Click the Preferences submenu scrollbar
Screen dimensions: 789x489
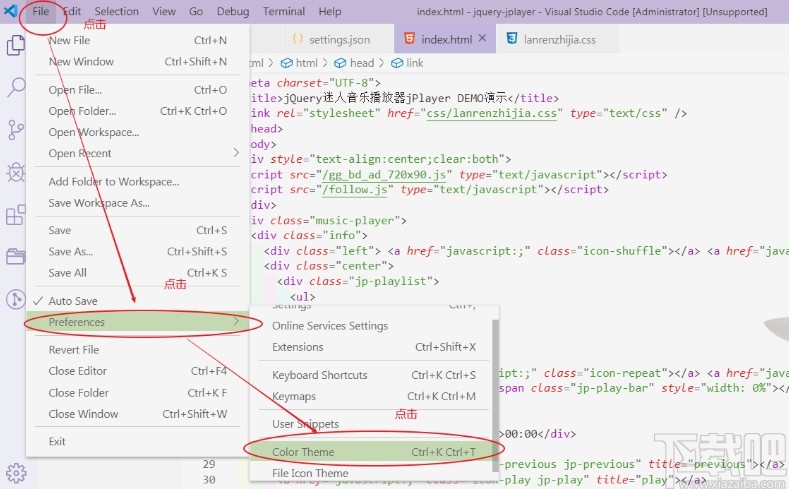click(495, 396)
